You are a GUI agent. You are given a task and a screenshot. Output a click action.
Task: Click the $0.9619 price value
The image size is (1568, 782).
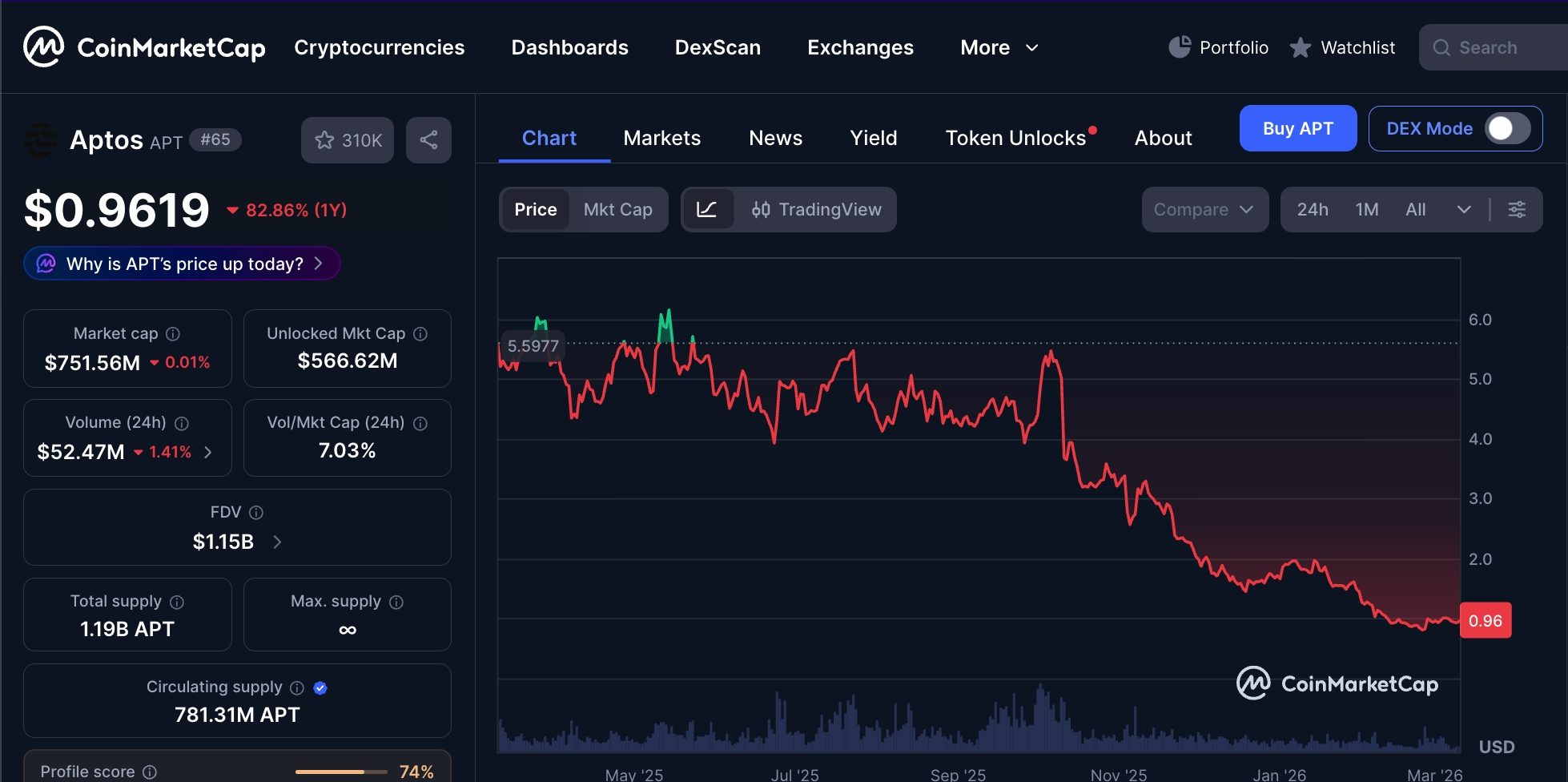pyautogui.click(x=117, y=210)
